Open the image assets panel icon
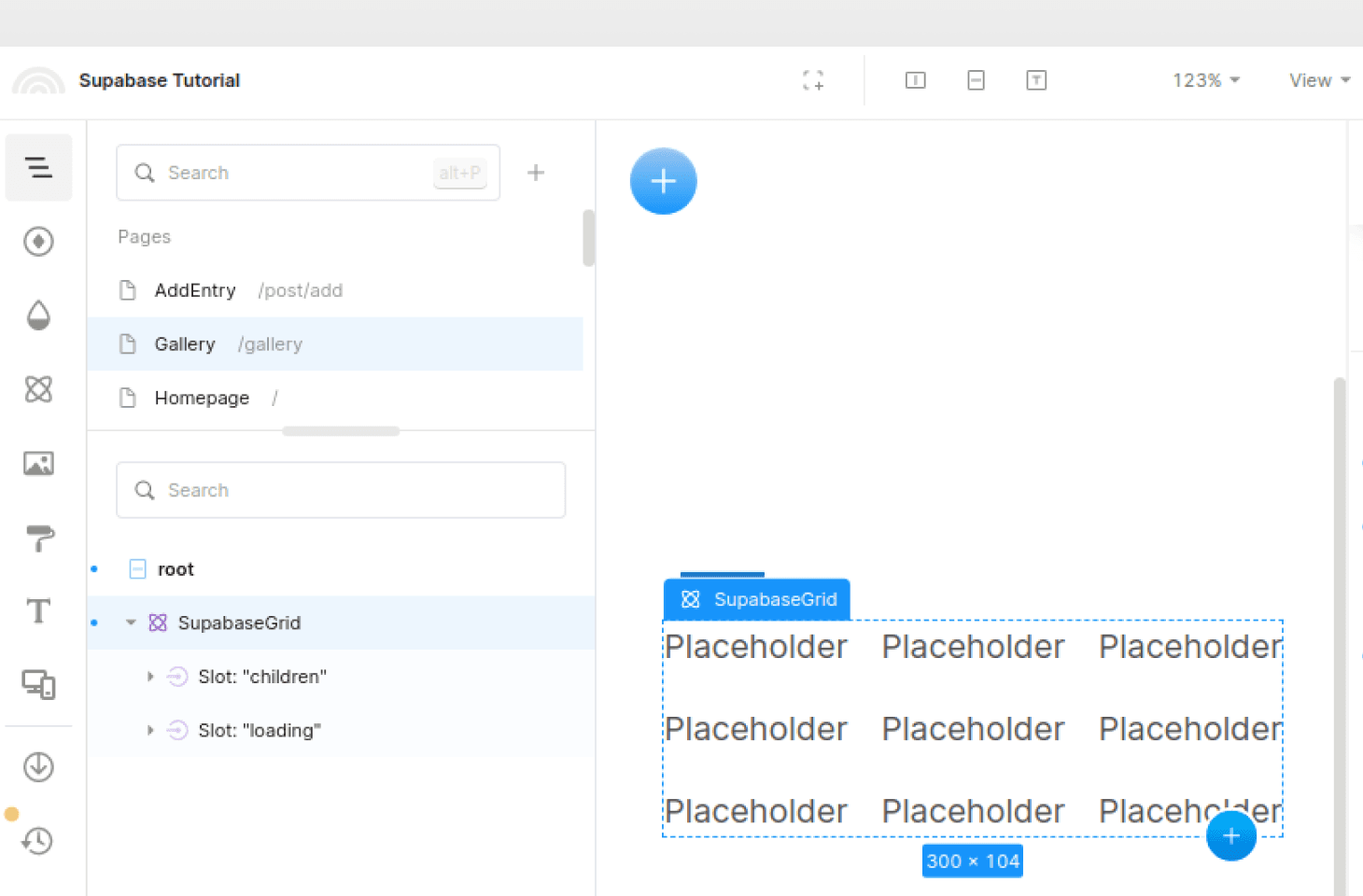 [38, 463]
